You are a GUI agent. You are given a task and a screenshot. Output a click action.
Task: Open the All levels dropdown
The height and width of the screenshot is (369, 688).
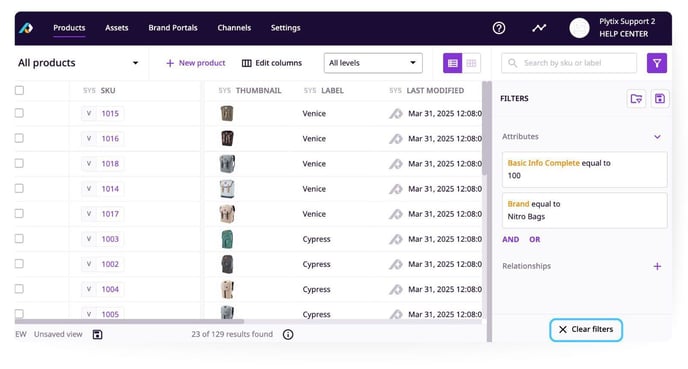[373, 63]
